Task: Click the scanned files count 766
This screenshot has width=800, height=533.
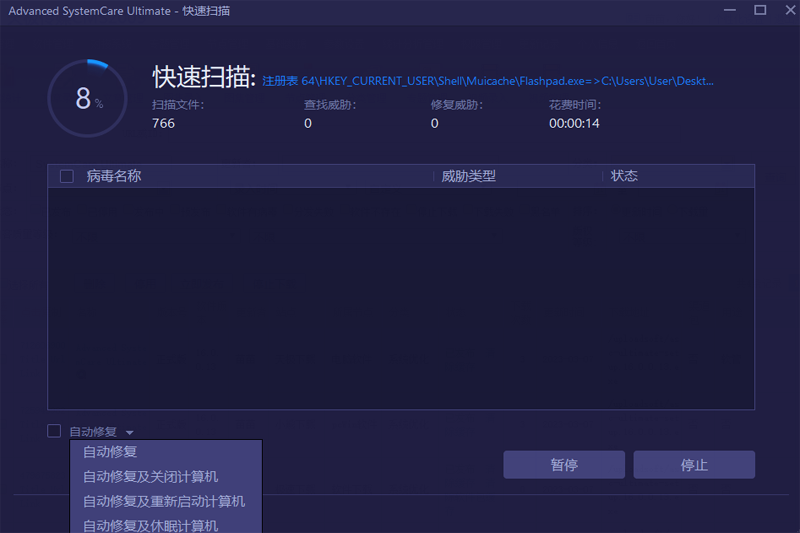Action: tap(163, 123)
